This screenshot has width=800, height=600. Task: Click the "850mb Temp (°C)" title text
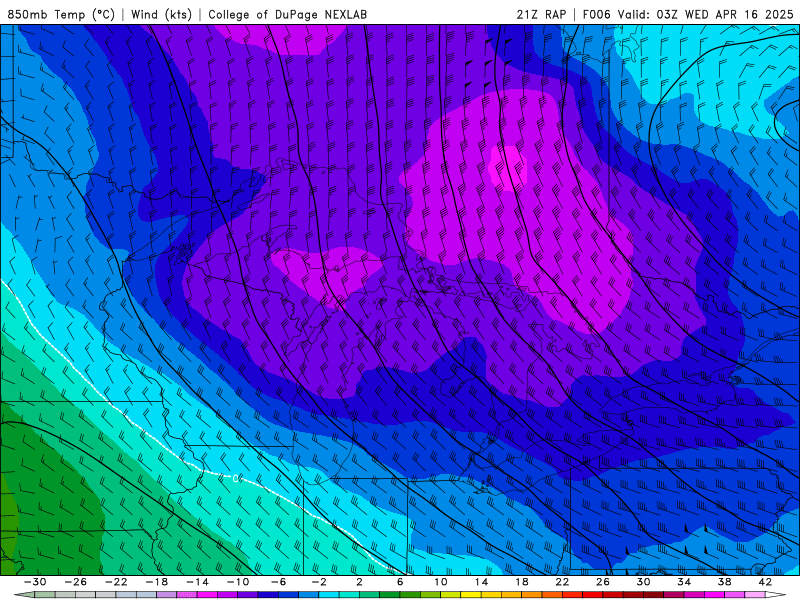[61, 14]
